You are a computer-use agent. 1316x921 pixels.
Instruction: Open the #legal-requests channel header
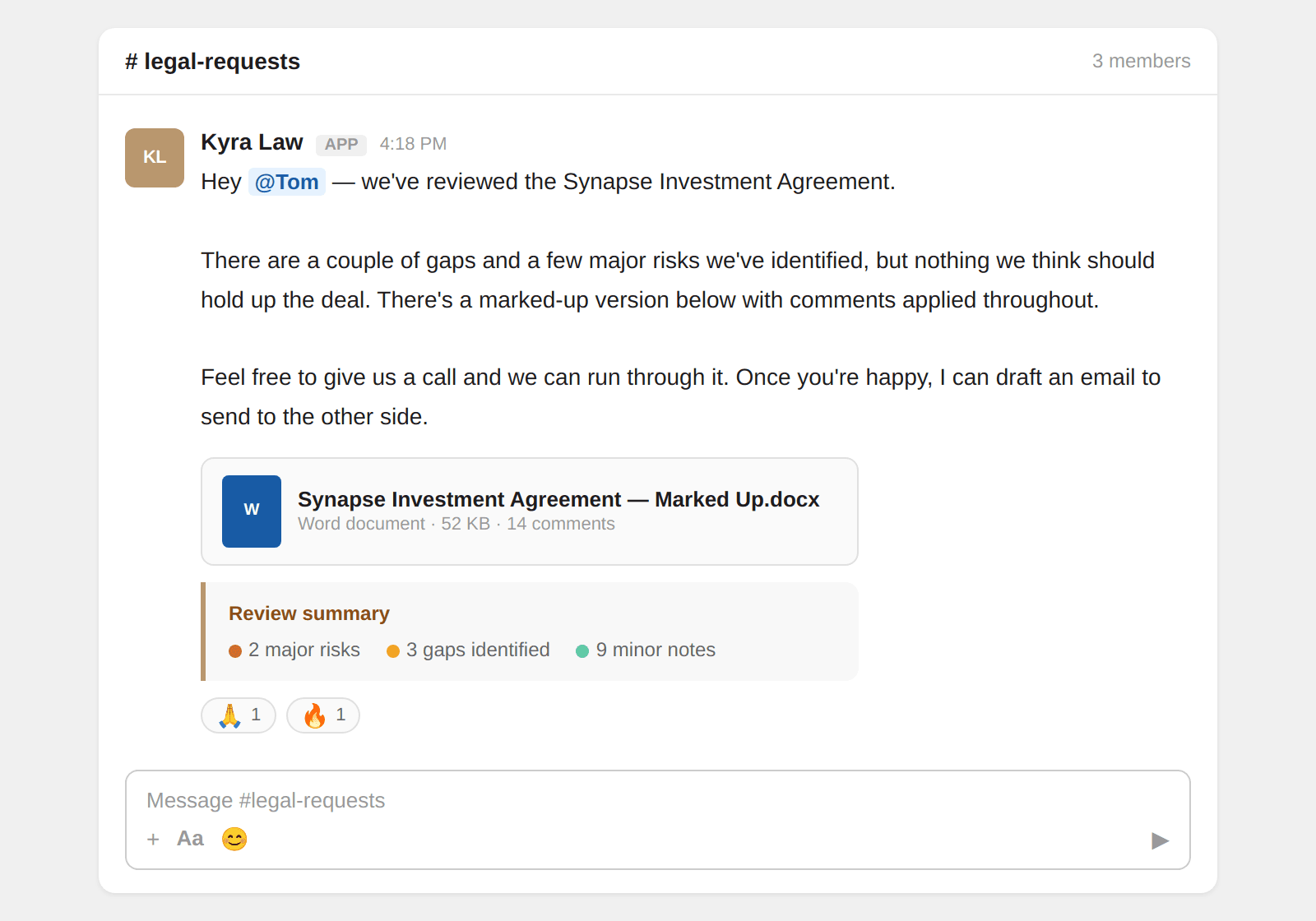pos(212,62)
